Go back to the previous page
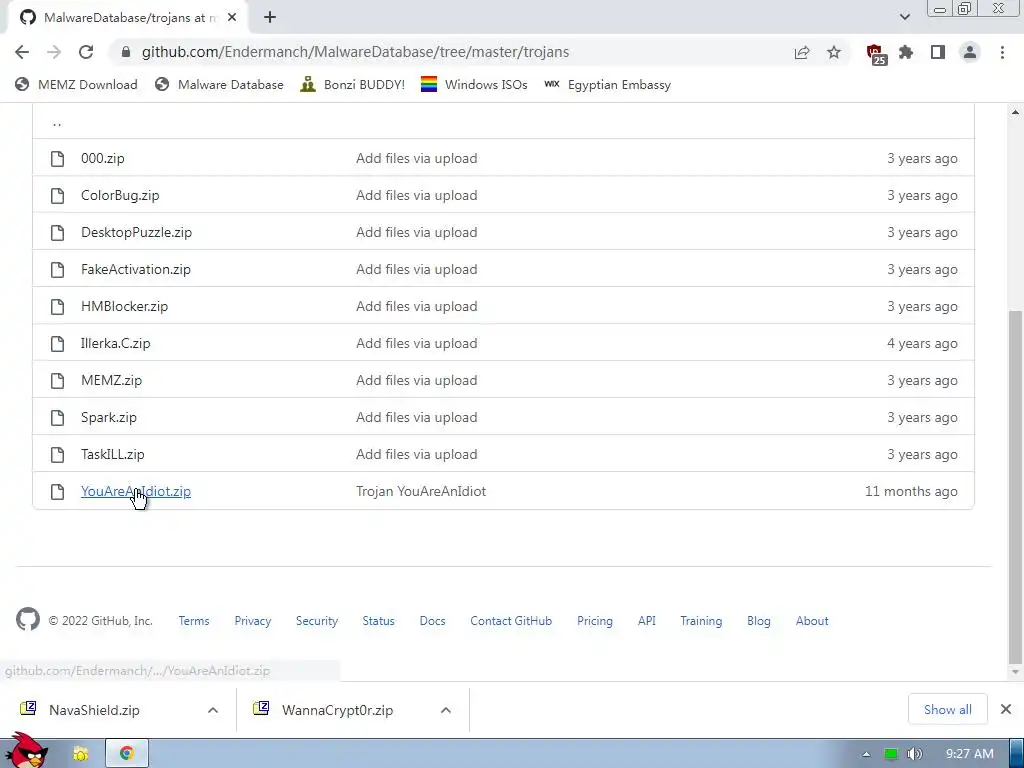Viewport: 1024px width, 768px height. coord(22,52)
